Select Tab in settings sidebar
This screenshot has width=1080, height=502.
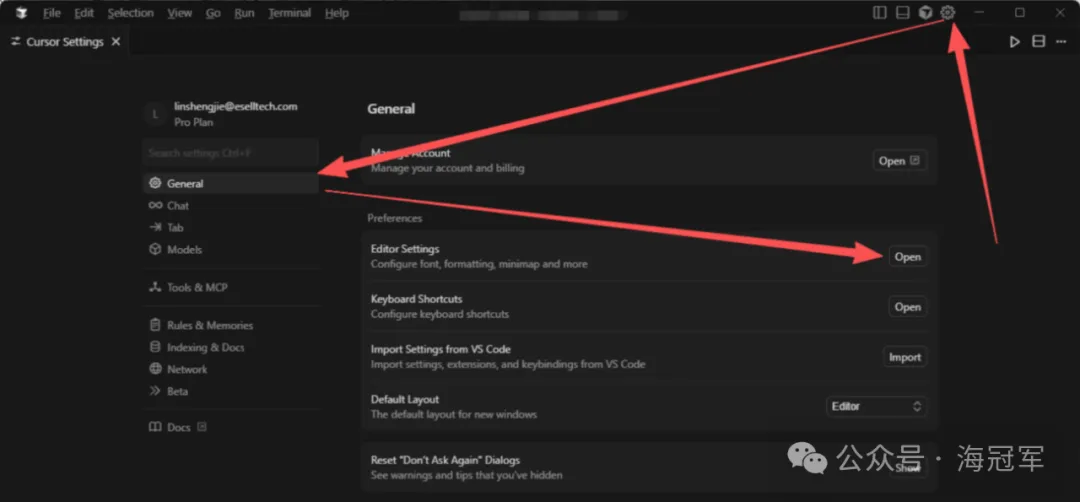231,228
